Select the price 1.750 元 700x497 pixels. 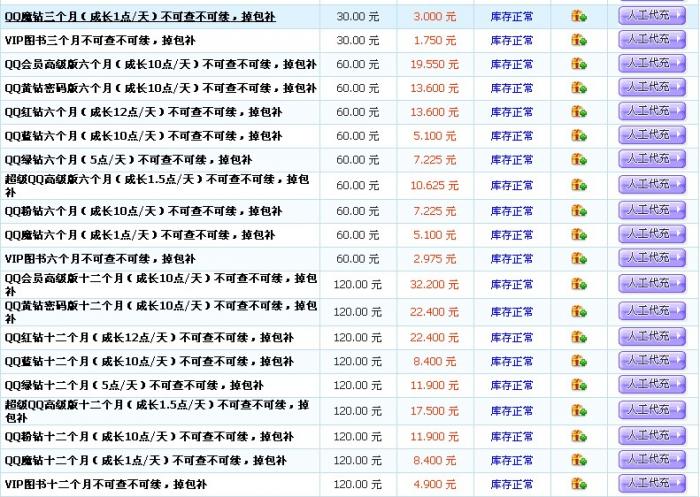[434, 41]
